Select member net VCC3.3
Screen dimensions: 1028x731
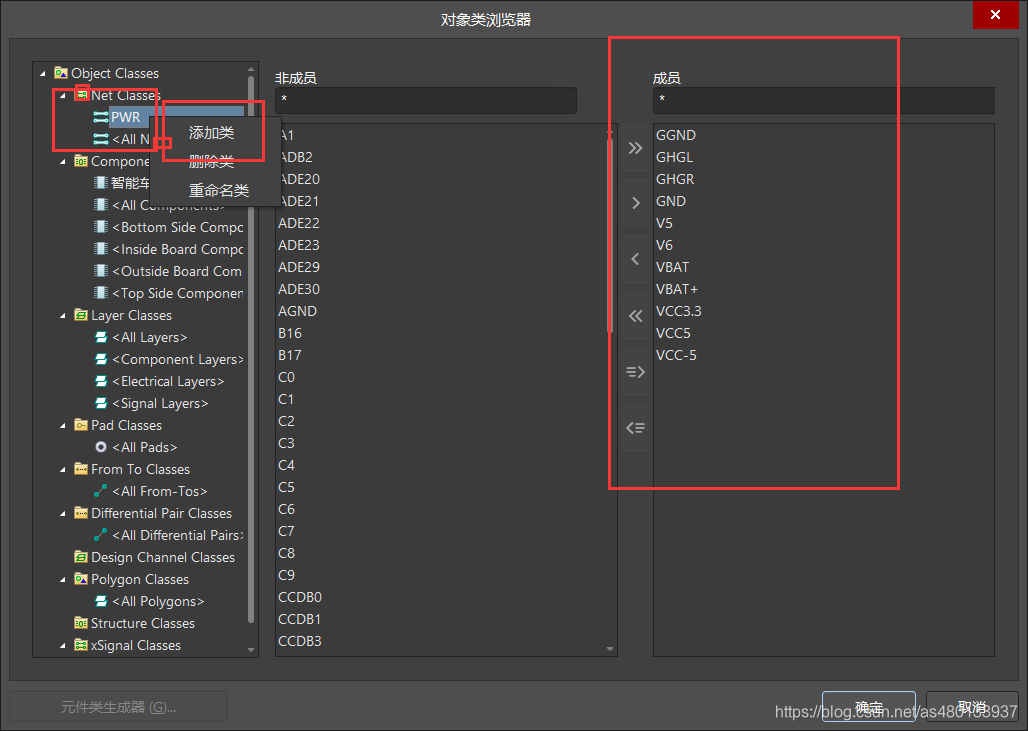(679, 311)
